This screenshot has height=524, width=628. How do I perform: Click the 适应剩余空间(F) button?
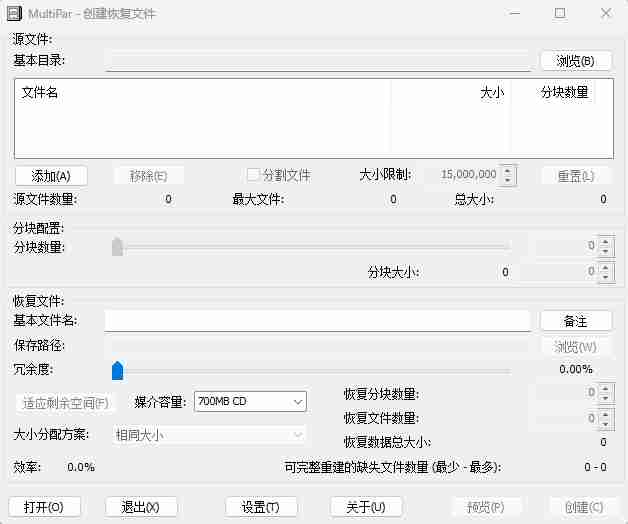coord(66,403)
